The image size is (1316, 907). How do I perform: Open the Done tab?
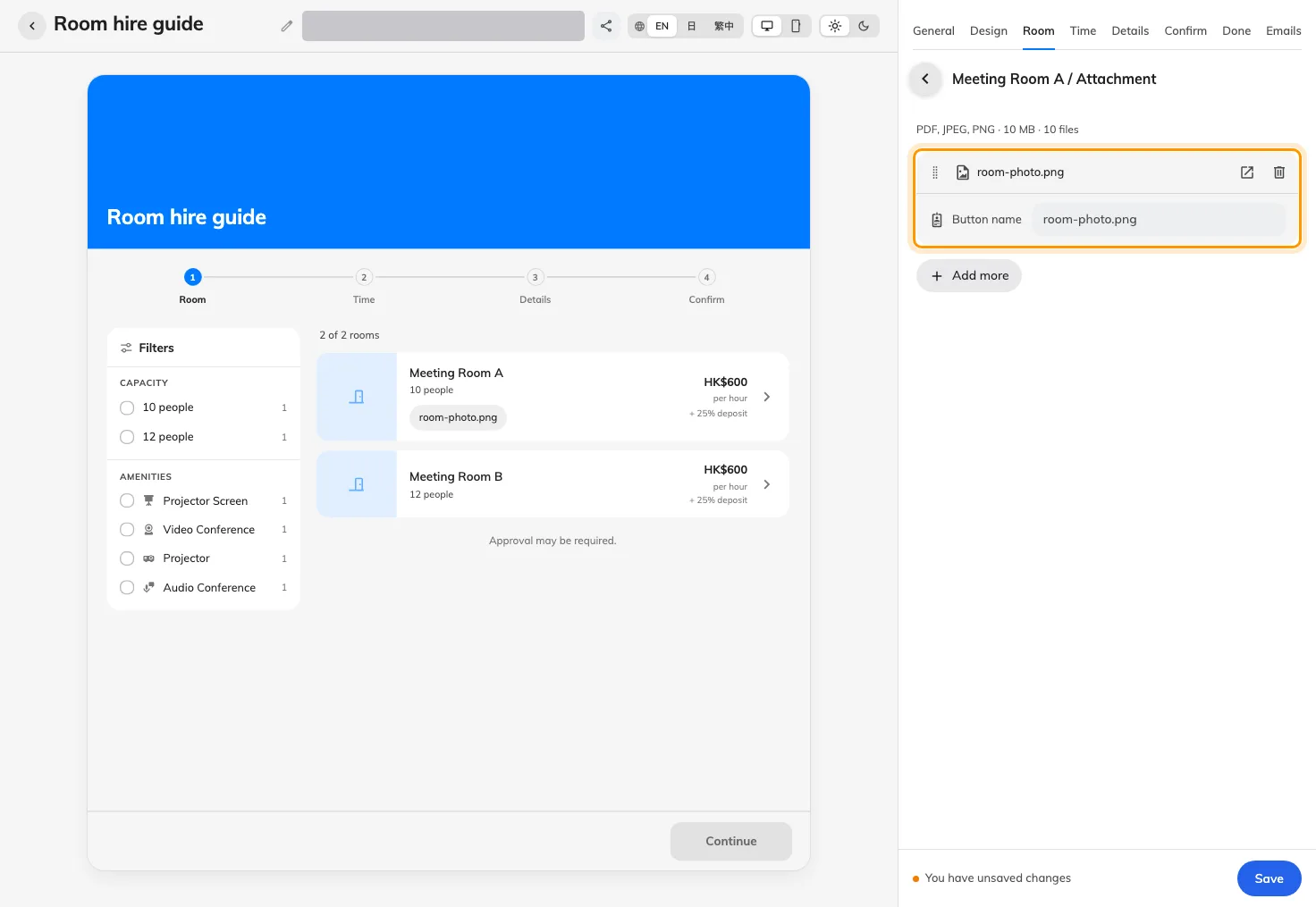click(x=1236, y=30)
